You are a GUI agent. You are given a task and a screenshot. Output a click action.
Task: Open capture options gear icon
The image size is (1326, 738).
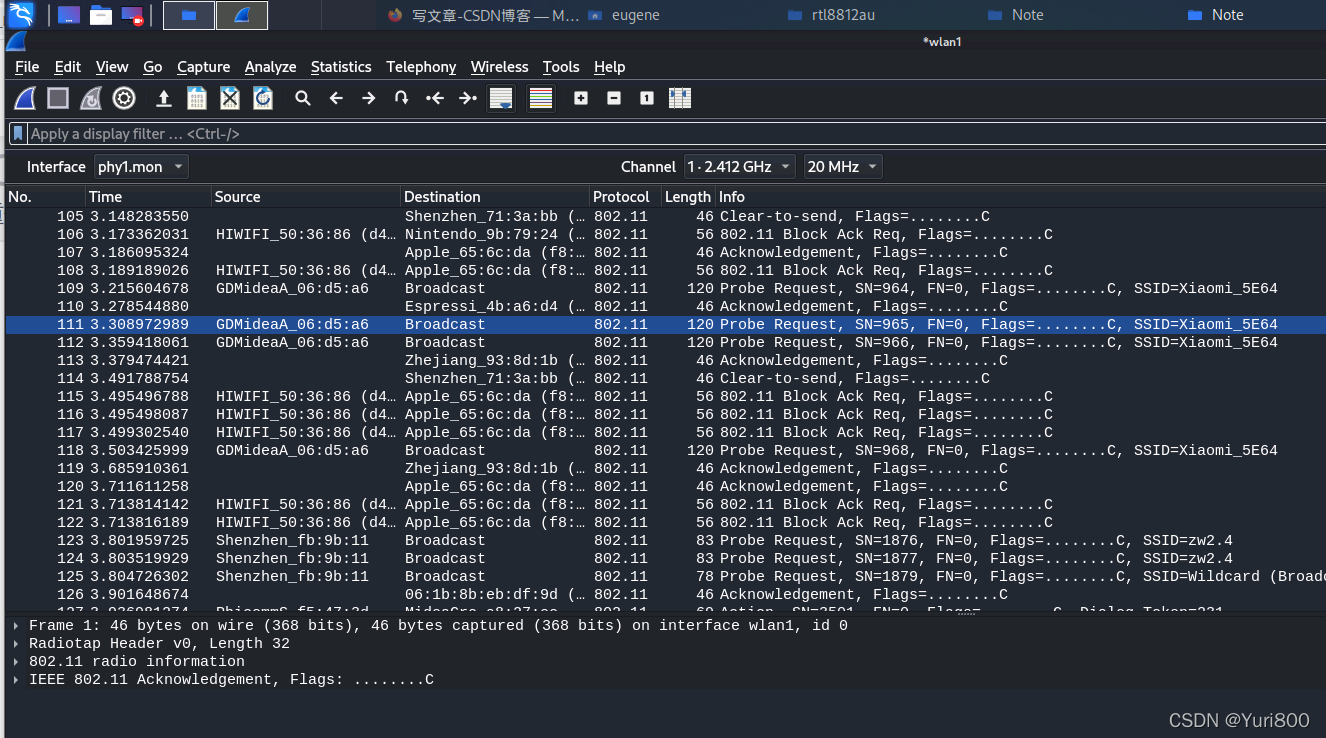pyautogui.click(x=124, y=98)
